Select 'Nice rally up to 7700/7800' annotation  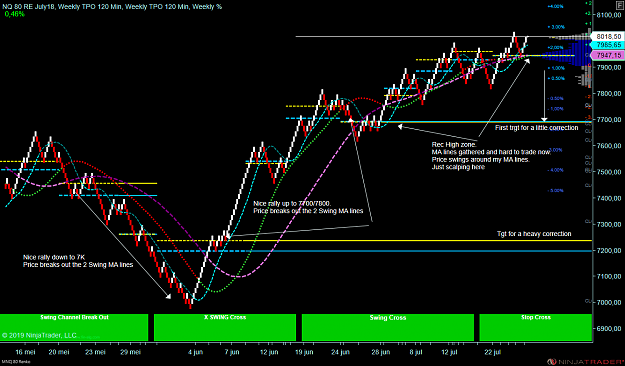click(292, 204)
